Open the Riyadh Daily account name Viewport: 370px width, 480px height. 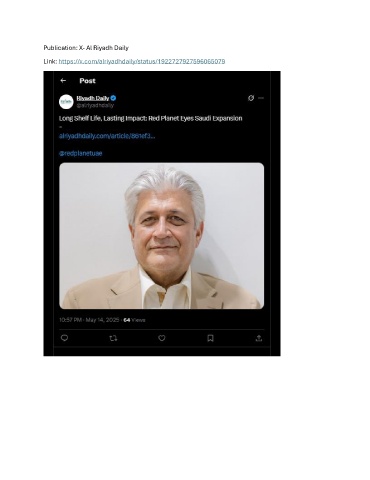tap(93, 98)
